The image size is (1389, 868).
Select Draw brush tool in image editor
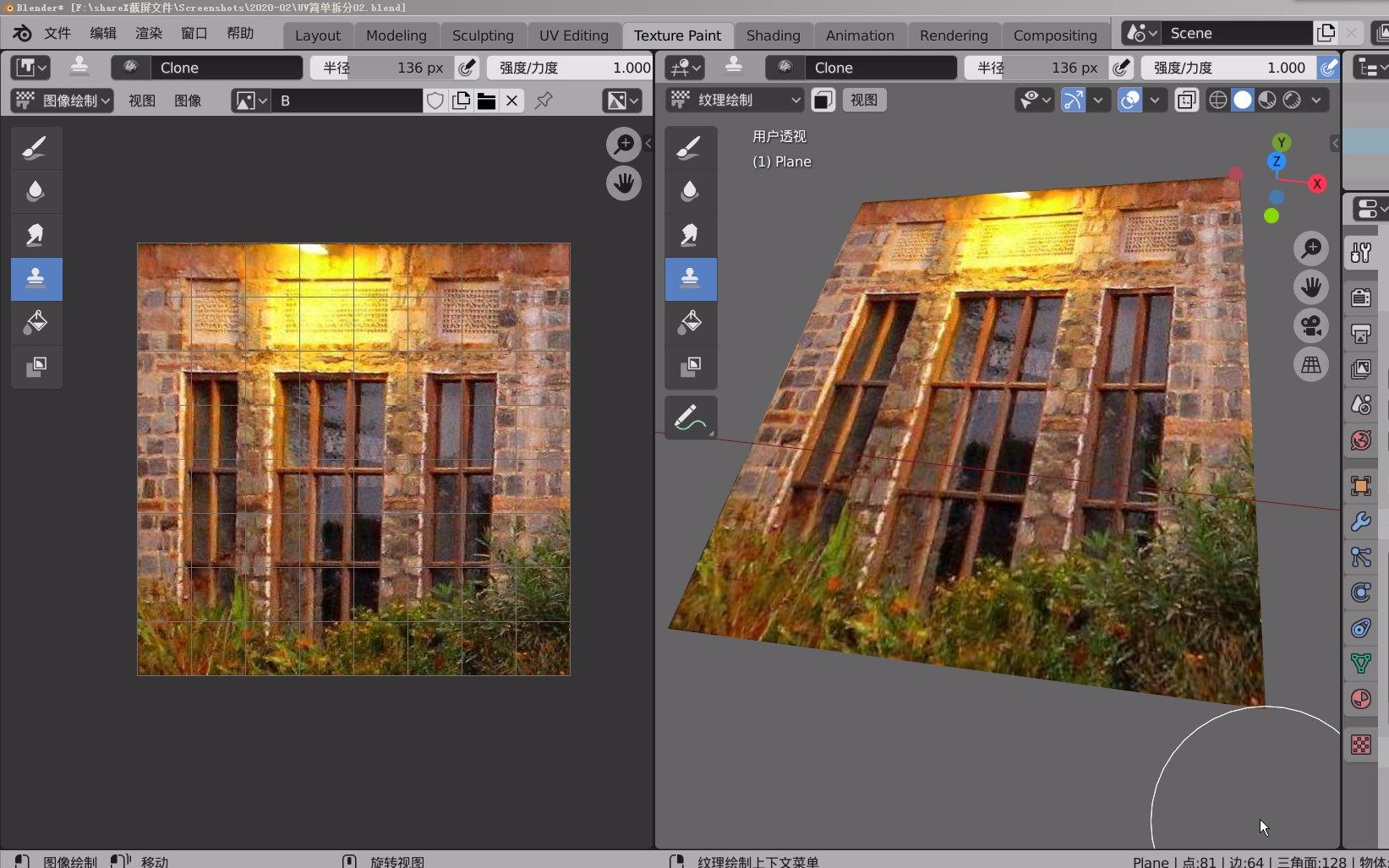[x=36, y=148]
